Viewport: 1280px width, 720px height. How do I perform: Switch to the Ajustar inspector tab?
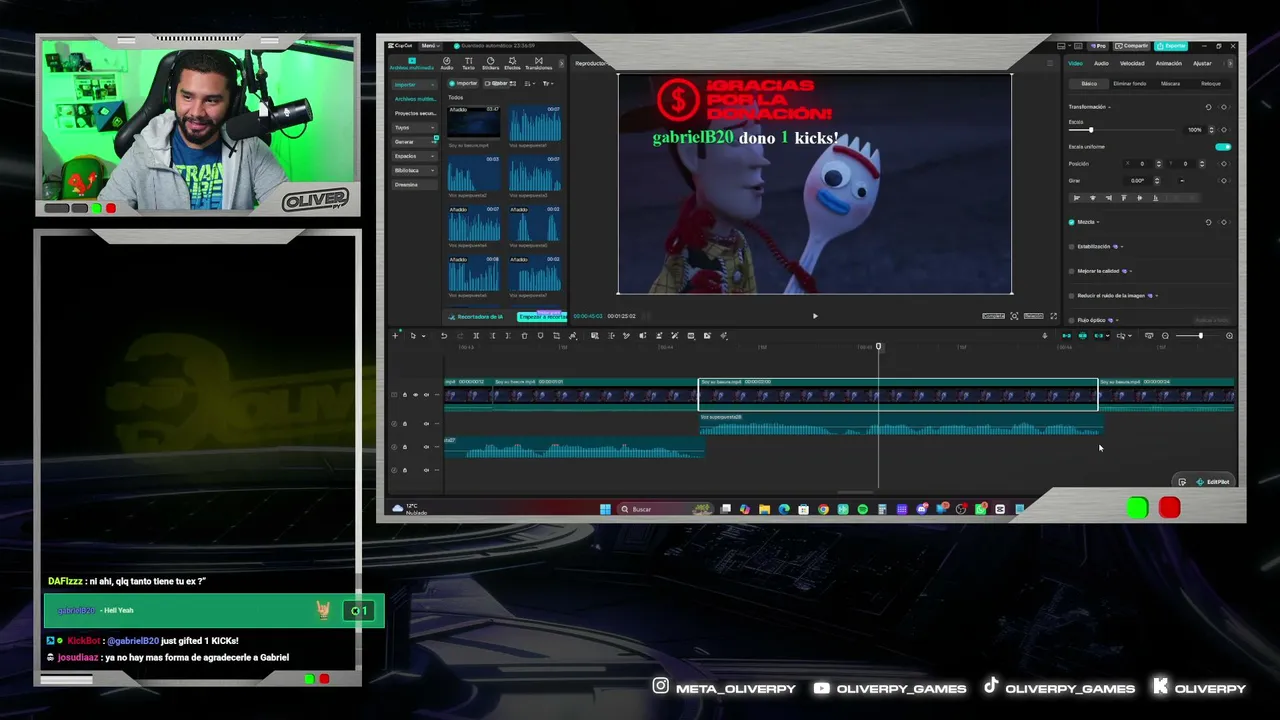click(x=1202, y=63)
